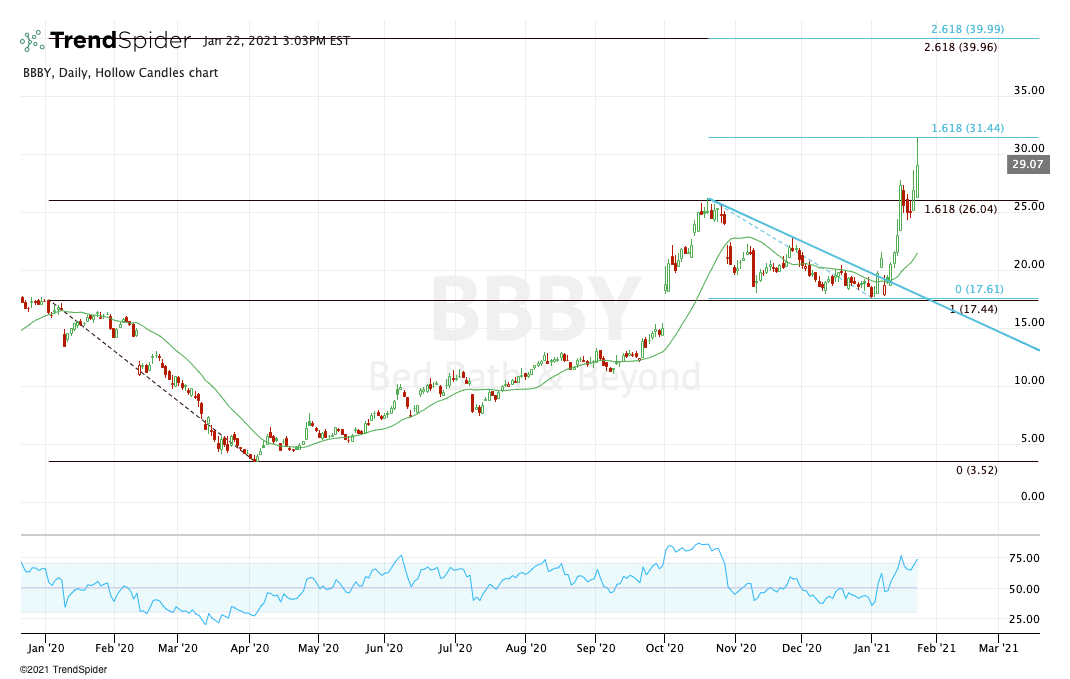Click the Mar '20 date axis label
Image resolution: width=1070 pixels, height=679 pixels.
coord(177,648)
